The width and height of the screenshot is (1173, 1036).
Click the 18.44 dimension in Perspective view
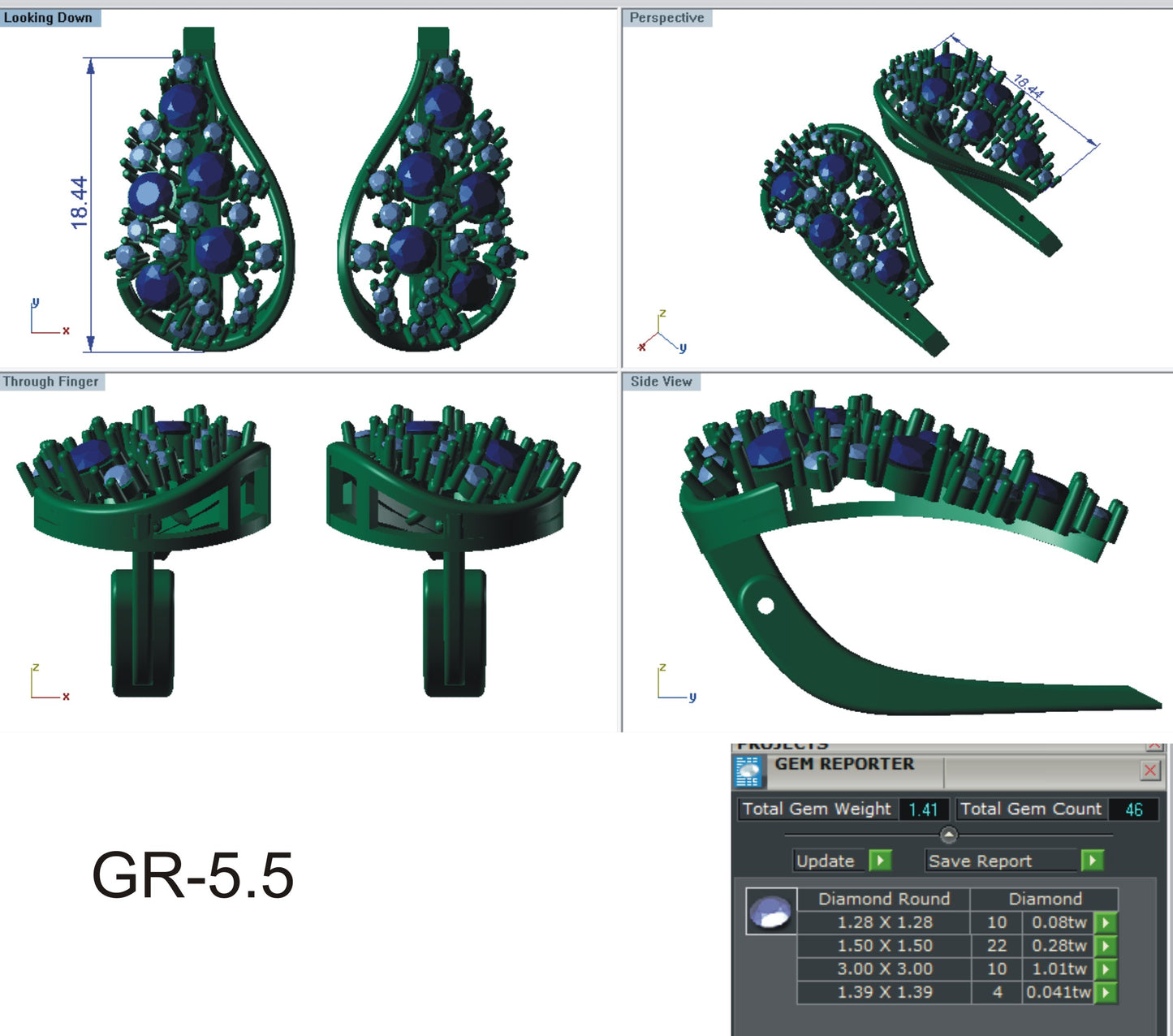(1029, 86)
